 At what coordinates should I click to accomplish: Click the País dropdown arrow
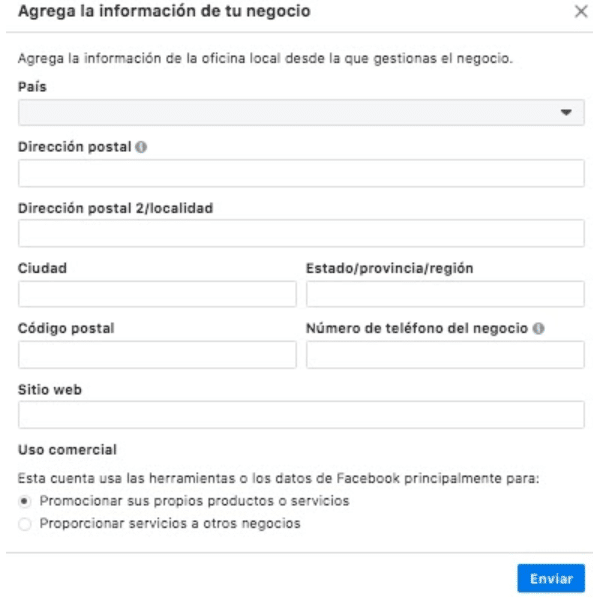click(x=566, y=113)
